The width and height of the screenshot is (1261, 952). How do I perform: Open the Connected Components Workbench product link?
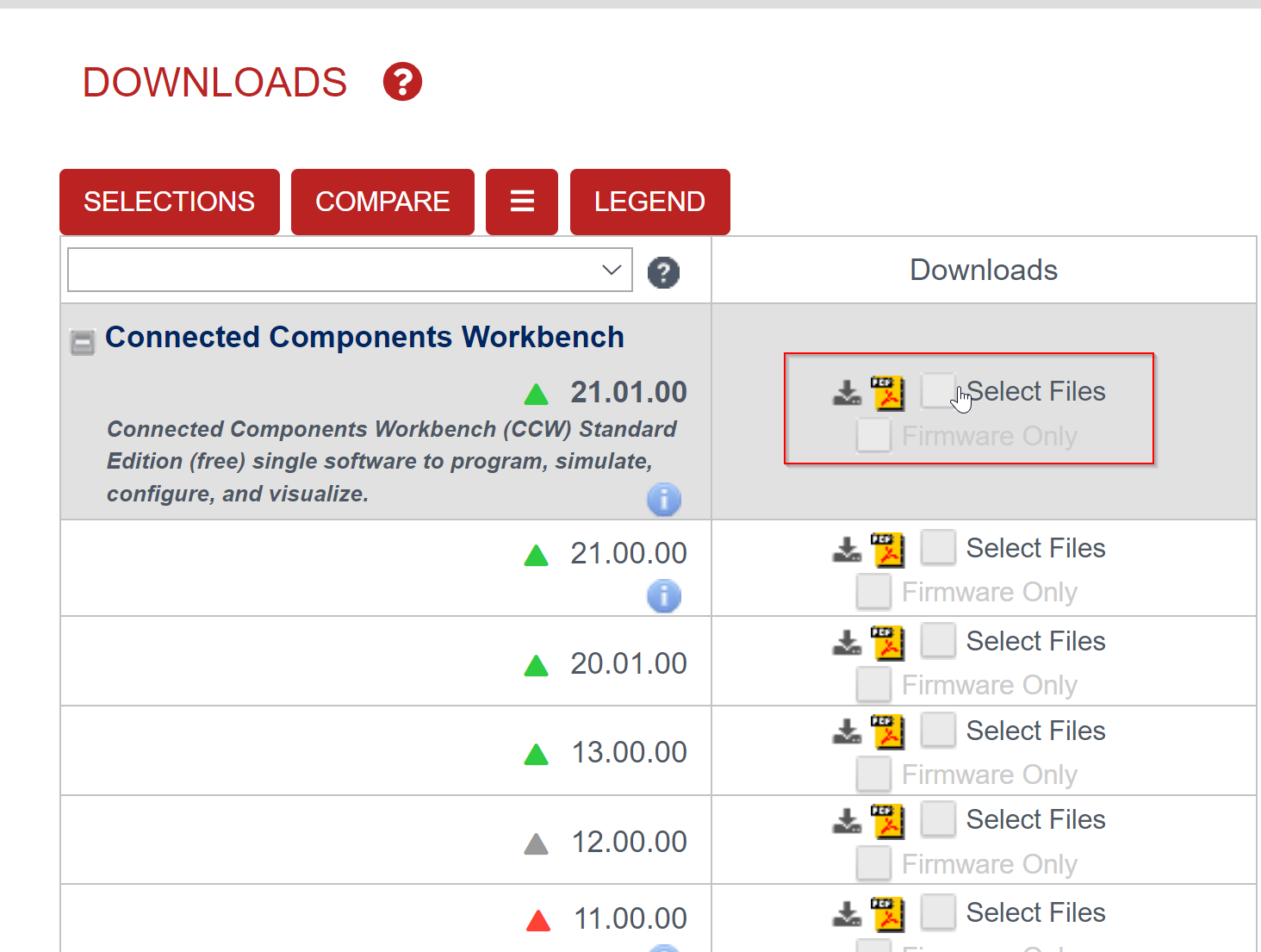point(364,337)
